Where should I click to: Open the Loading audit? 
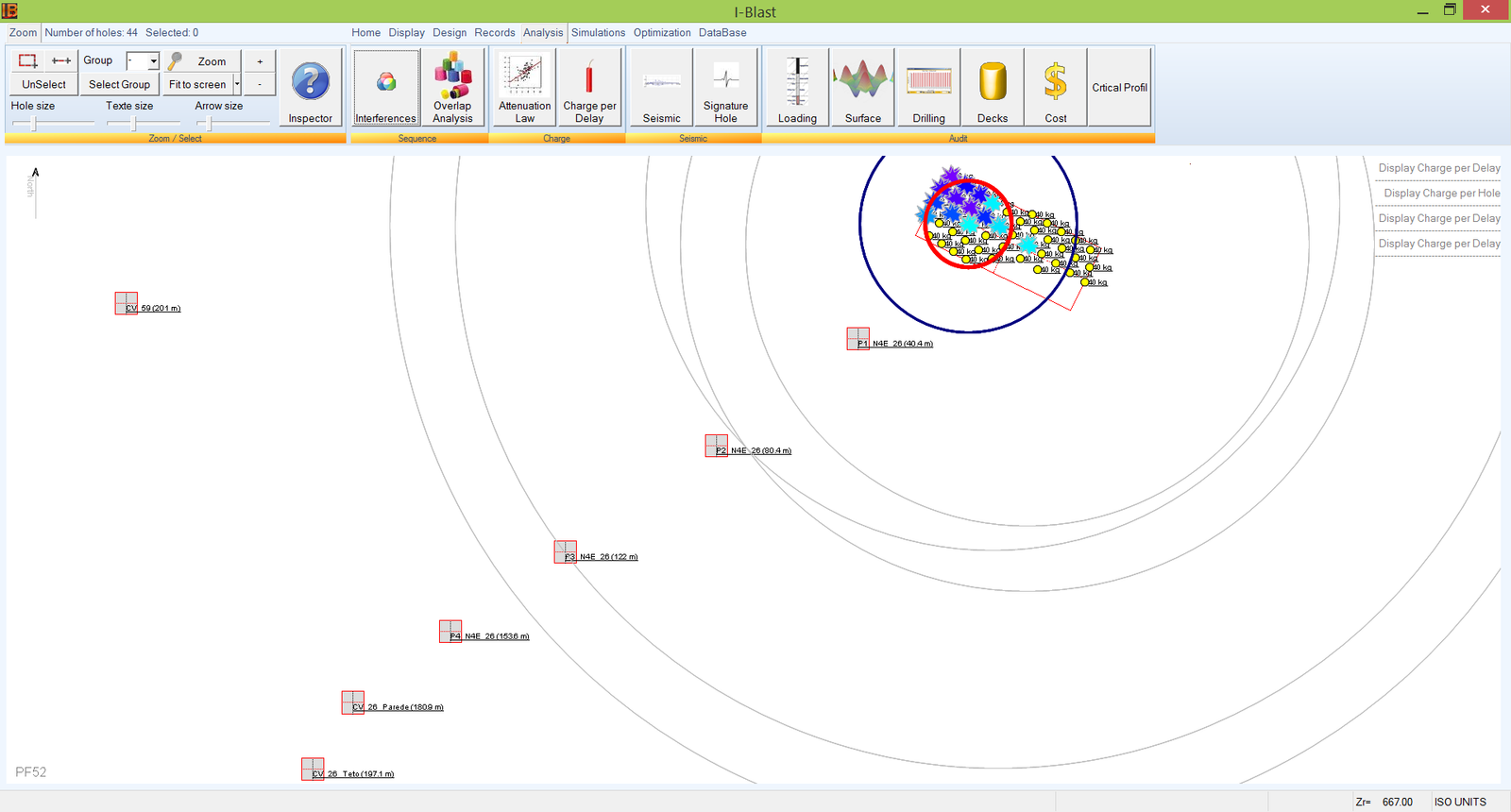(x=797, y=88)
